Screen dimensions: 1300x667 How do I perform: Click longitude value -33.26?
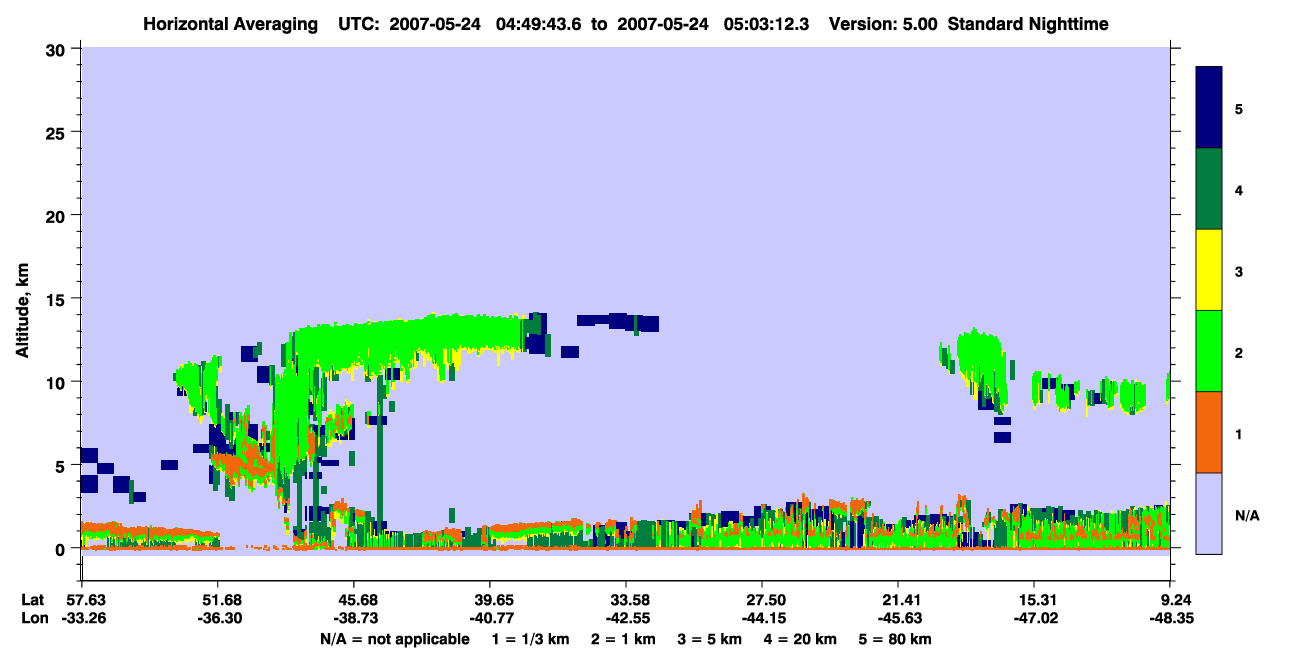pyautogui.click(x=82, y=618)
